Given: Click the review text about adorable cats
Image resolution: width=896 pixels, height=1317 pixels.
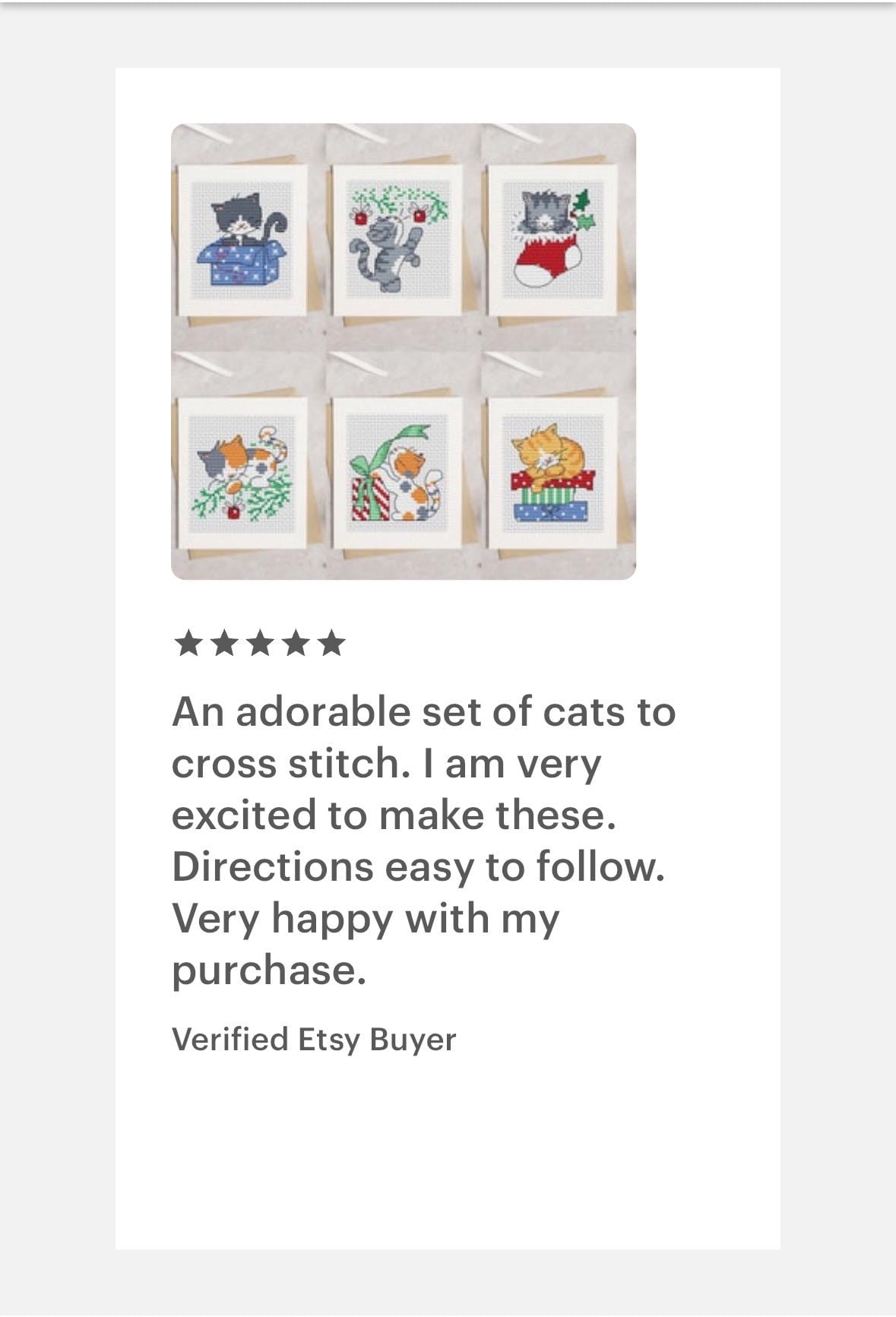Looking at the screenshot, I should tap(423, 841).
